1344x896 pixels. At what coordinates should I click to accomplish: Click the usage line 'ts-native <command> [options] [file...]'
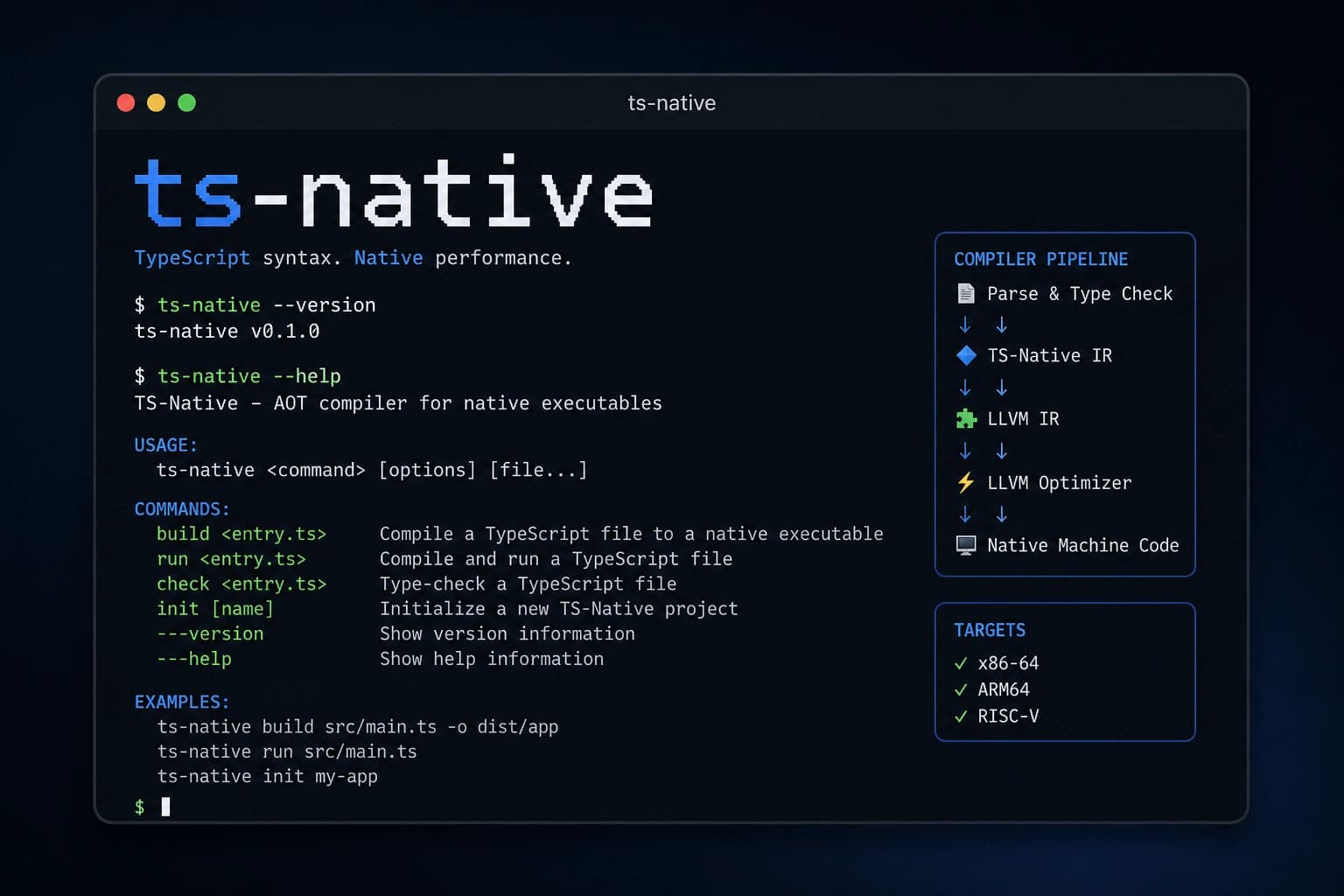tap(372, 470)
